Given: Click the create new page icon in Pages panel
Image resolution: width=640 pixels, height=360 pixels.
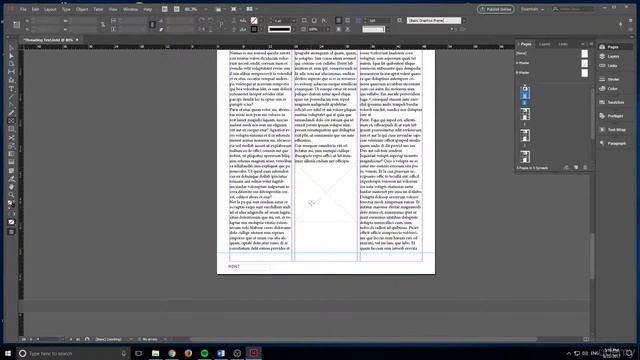Looking at the screenshot, I should click(576, 167).
